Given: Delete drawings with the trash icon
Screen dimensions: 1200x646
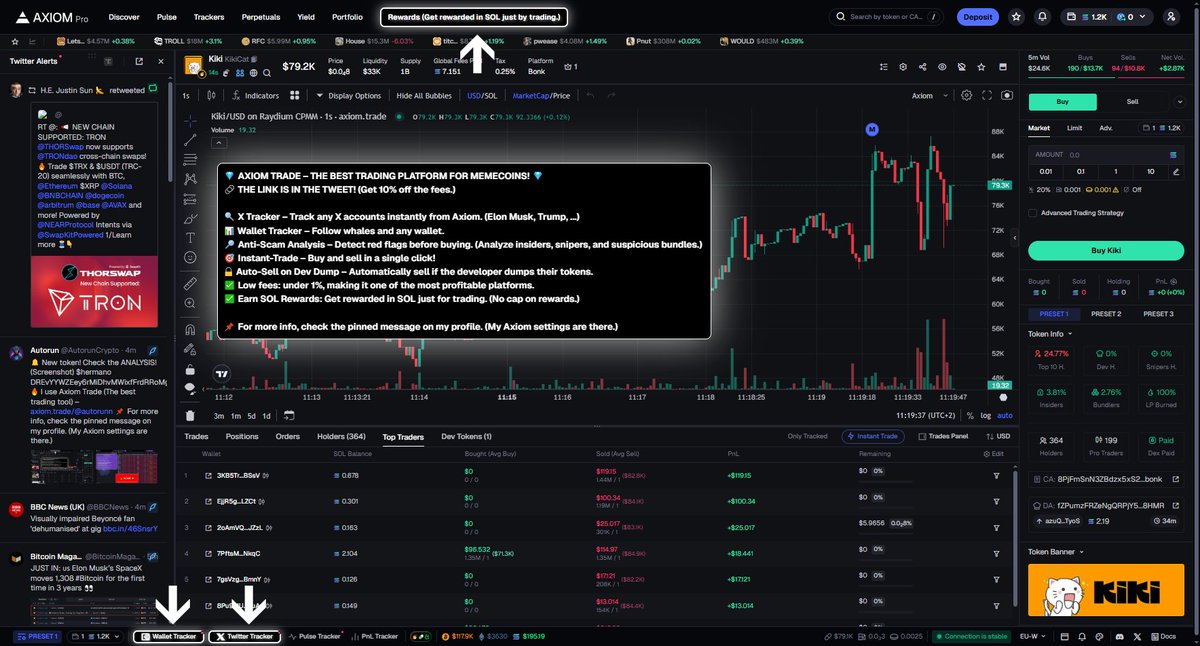Looking at the screenshot, I should click(x=190, y=415).
